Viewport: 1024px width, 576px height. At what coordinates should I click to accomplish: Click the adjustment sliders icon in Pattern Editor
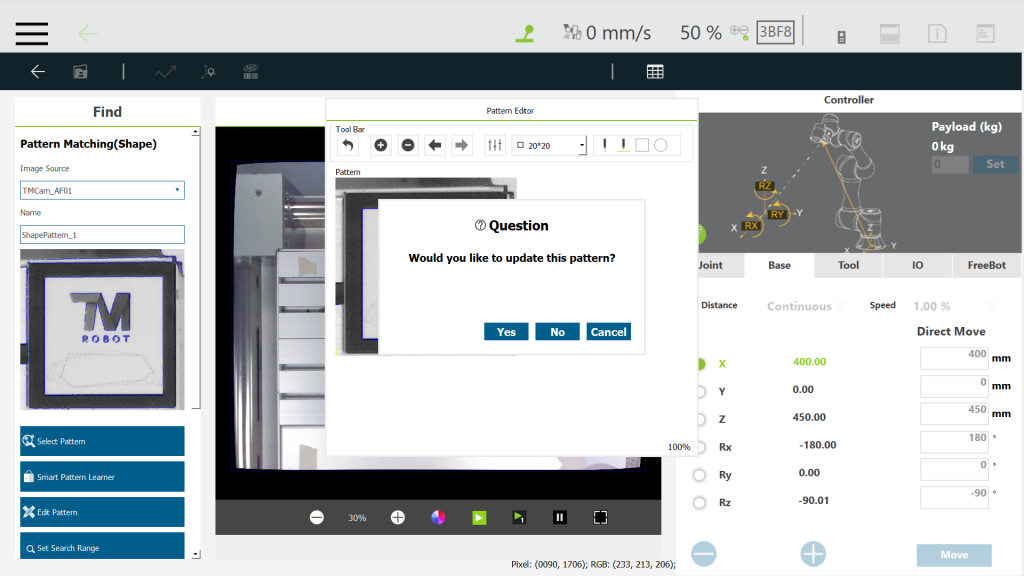(x=495, y=146)
